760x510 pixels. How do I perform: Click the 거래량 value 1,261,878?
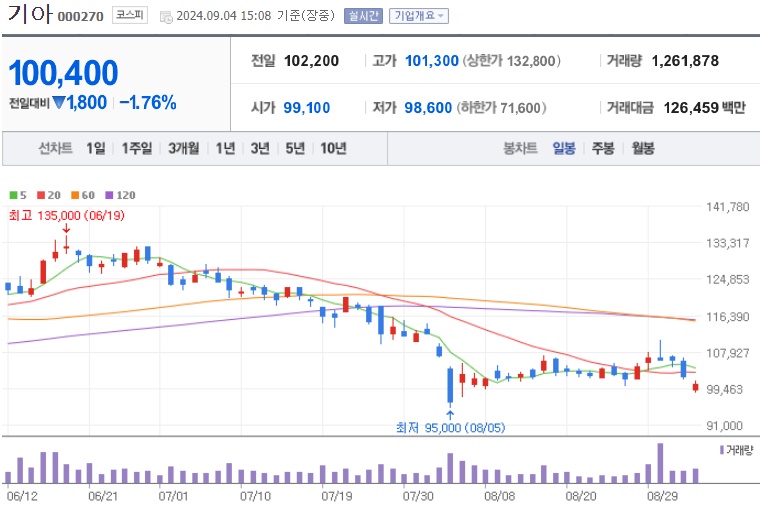point(685,61)
